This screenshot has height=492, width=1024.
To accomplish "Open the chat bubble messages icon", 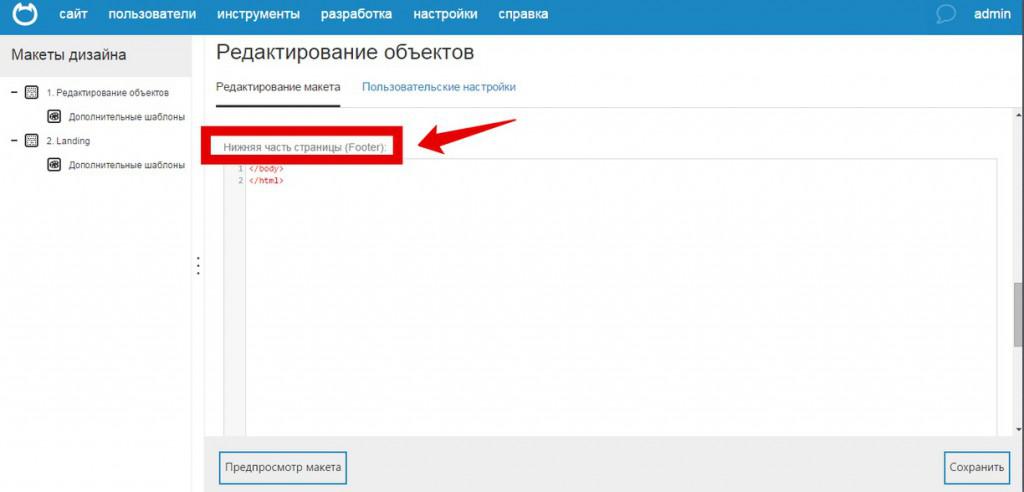I will click(946, 15).
